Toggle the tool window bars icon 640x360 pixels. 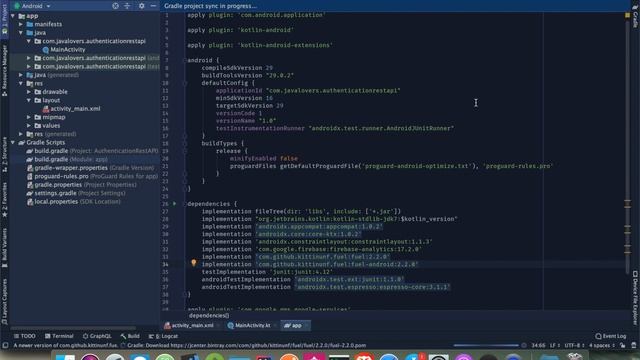pyautogui.click(x=5, y=345)
